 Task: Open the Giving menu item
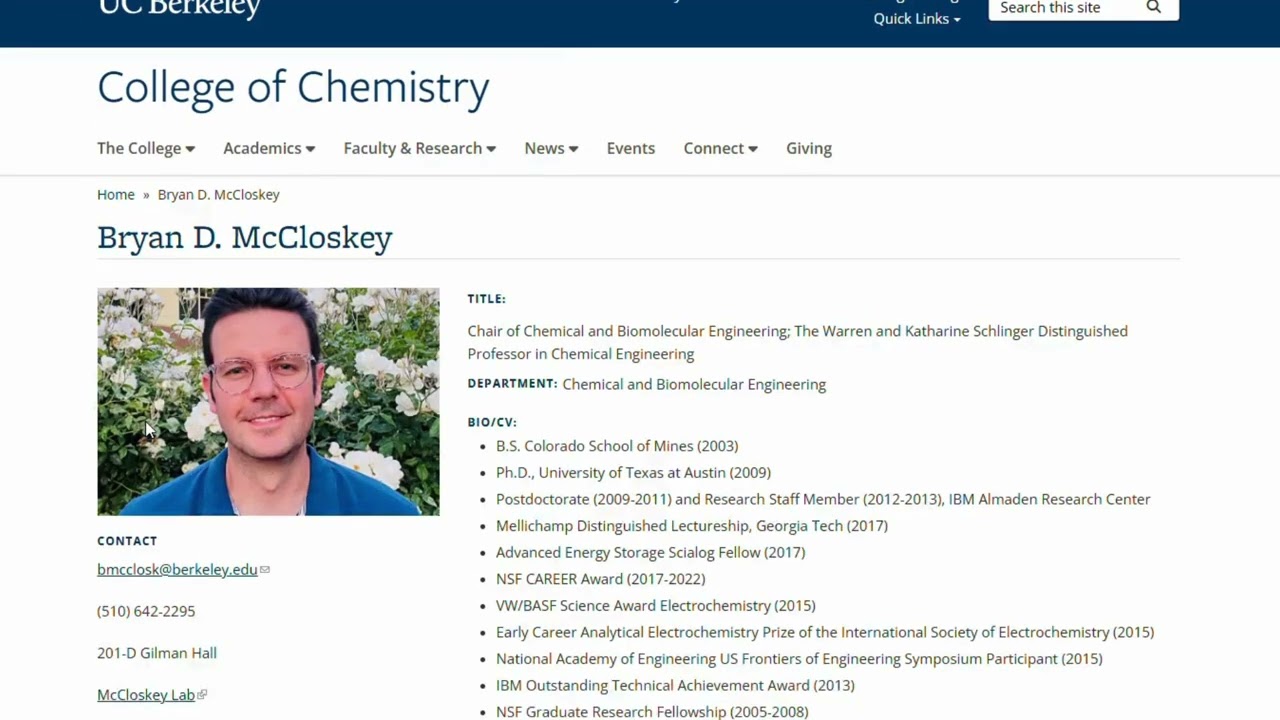point(809,148)
